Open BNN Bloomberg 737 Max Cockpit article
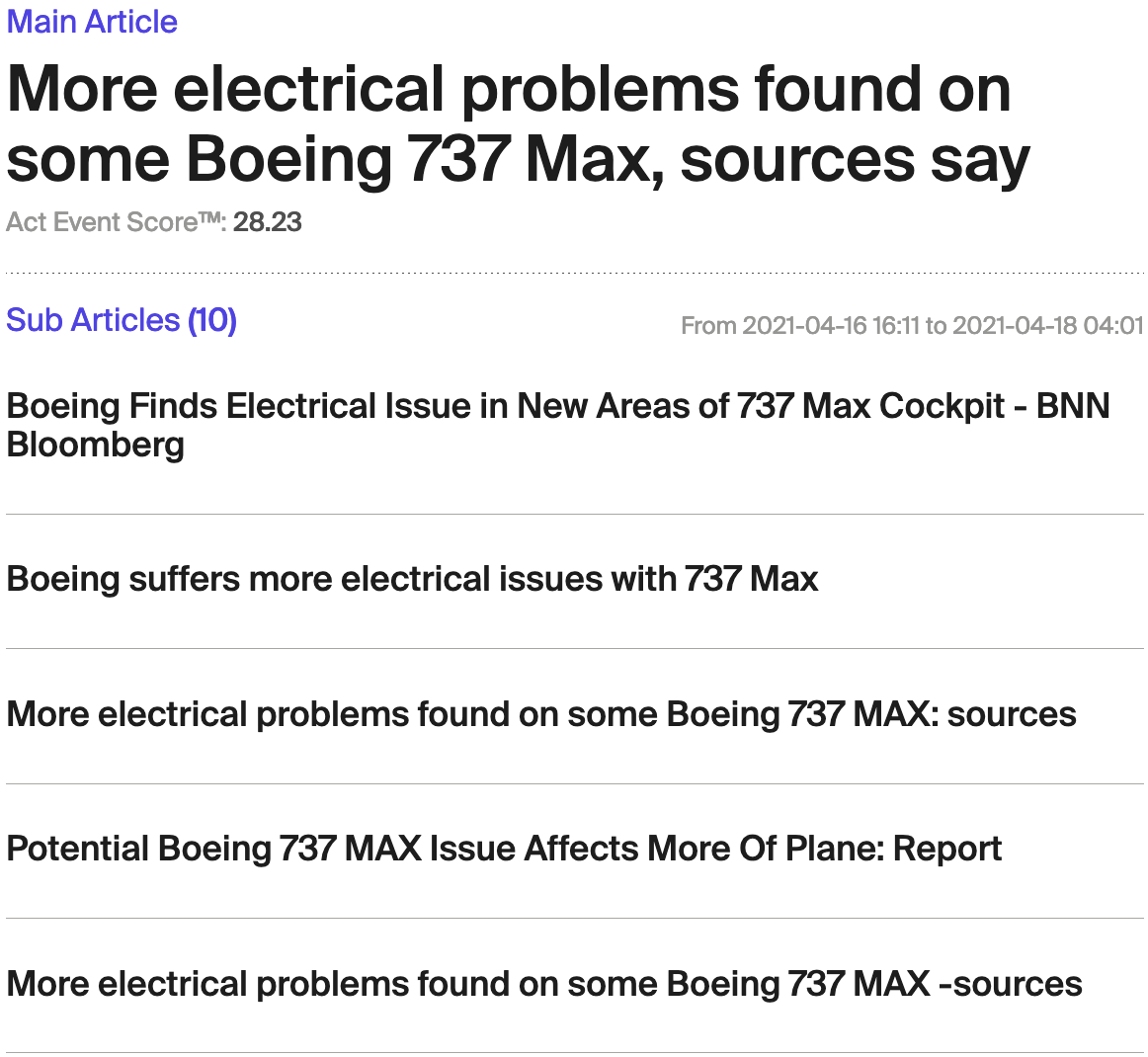1148x1057 pixels. tap(558, 426)
